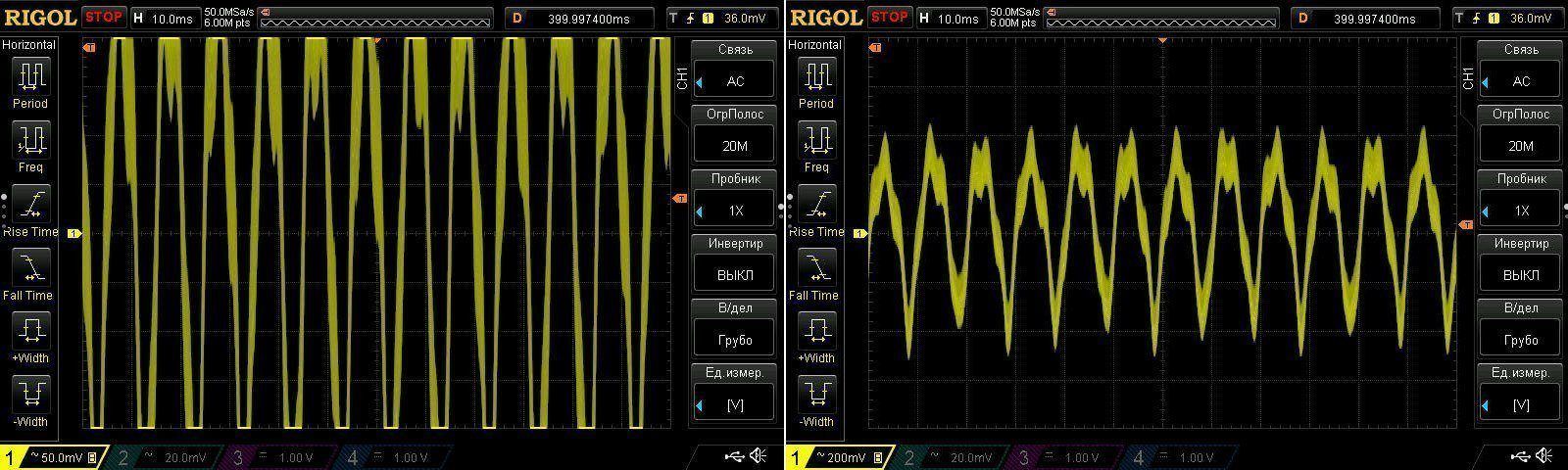Click the memory position bar on right screen
The width and height of the screenshot is (1568, 470).
point(1161,18)
